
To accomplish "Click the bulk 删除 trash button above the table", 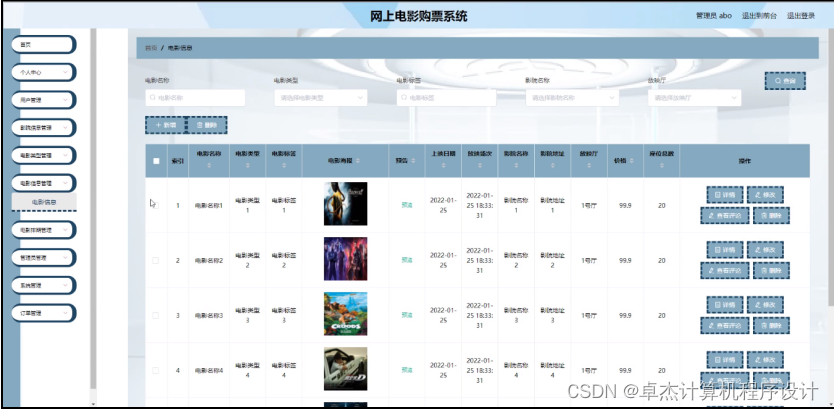I will point(206,125).
